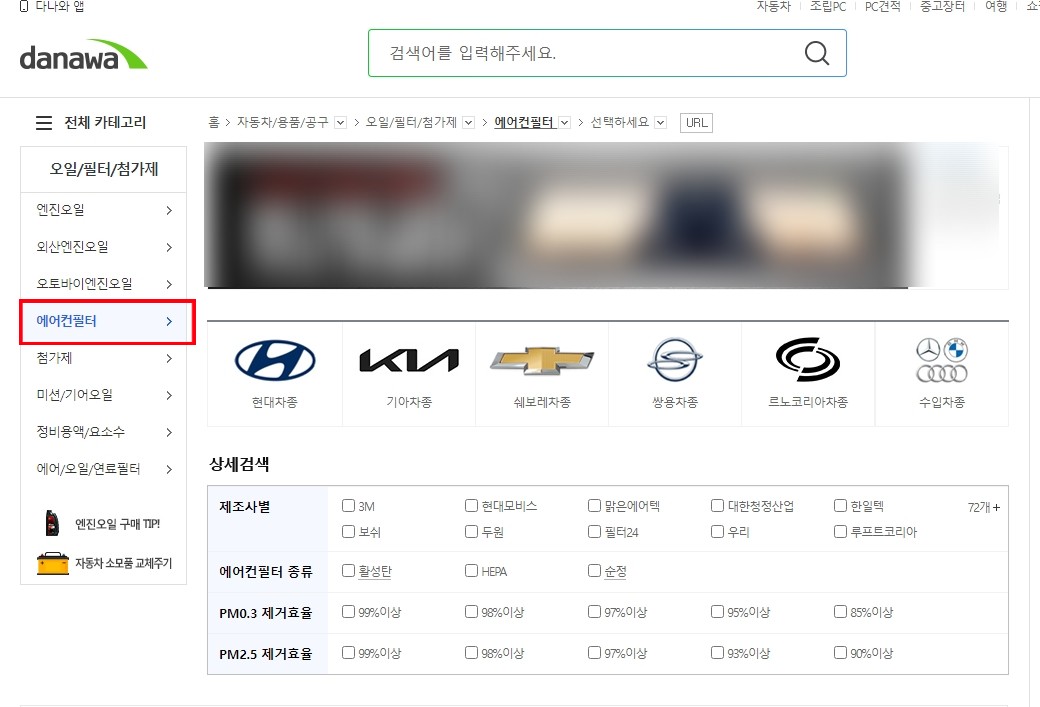This screenshot has width=1040, height=707.
Task: Check the 한일텍 manufacturer box
Action: [x=840, y=505]
